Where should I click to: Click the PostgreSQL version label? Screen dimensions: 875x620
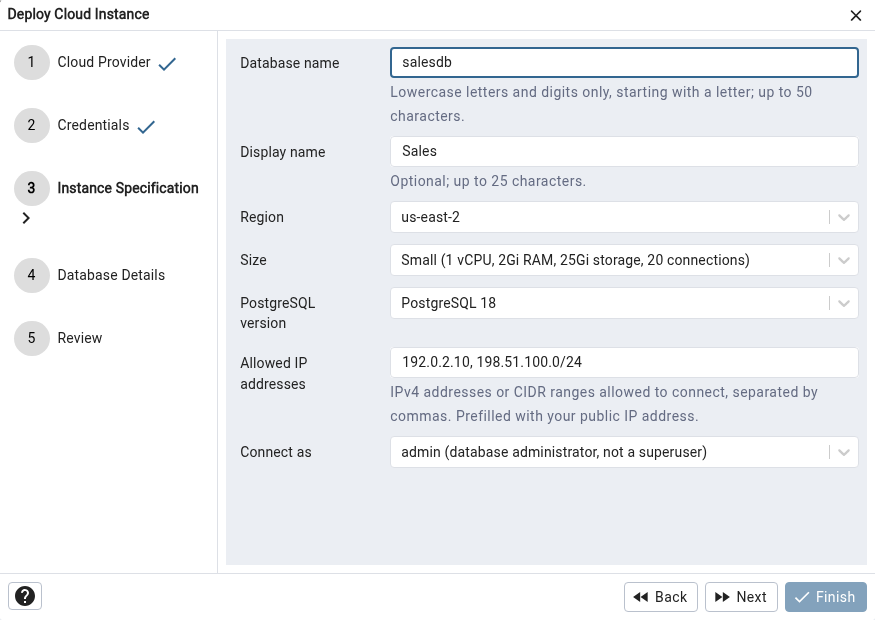(x=278, y=313)
